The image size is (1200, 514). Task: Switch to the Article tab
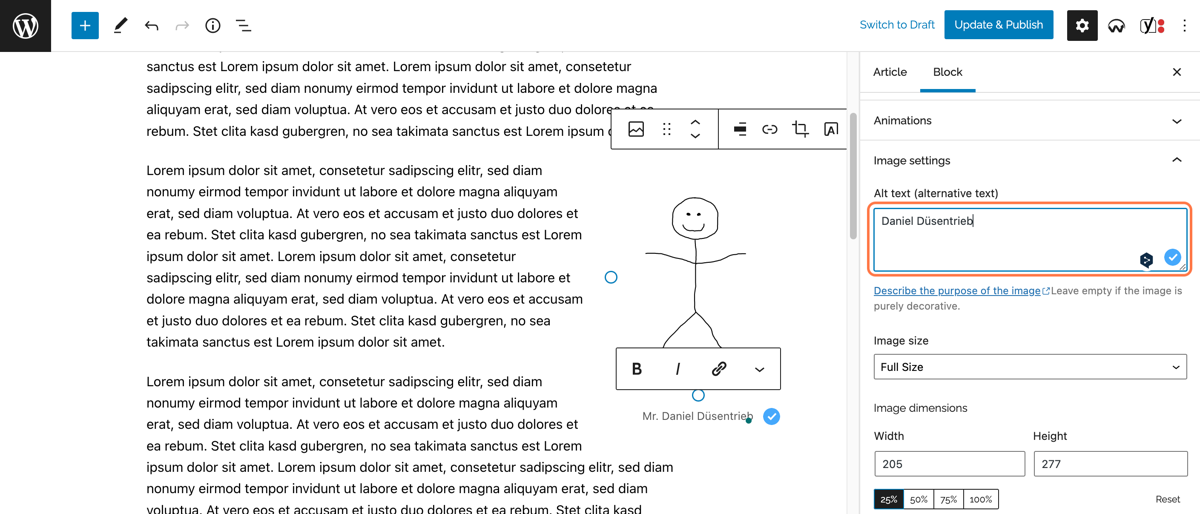click(890, 72)
